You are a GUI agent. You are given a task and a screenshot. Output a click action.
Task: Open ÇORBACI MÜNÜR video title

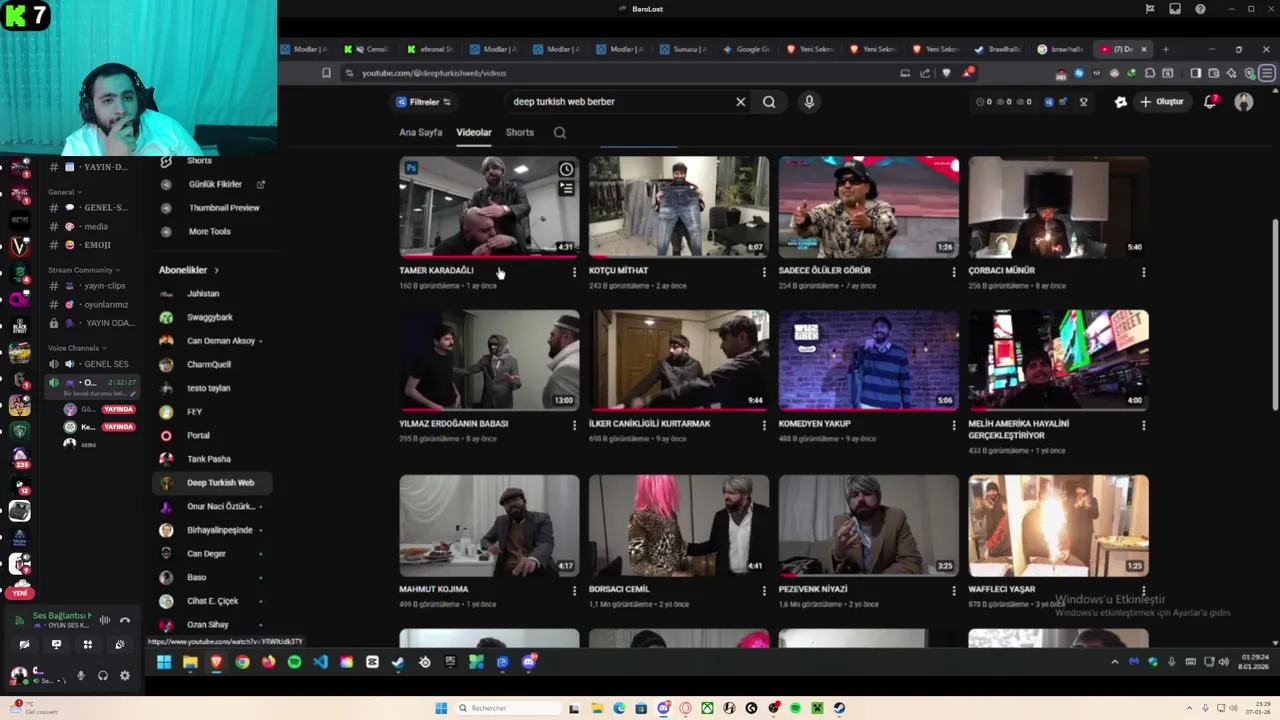(1002, 270)
